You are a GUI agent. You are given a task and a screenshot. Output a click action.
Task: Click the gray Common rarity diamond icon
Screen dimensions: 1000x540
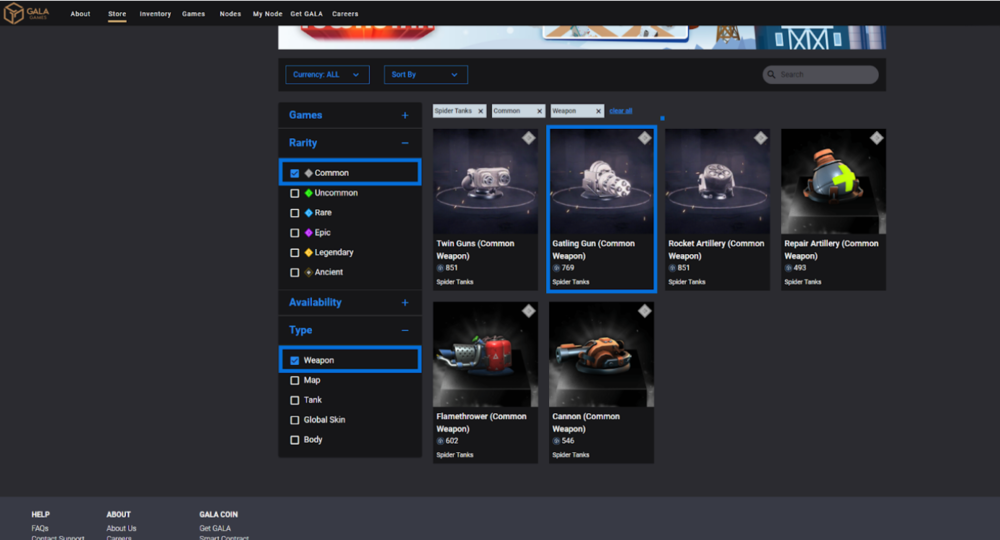pyautogui.click(x=309, y=173)
